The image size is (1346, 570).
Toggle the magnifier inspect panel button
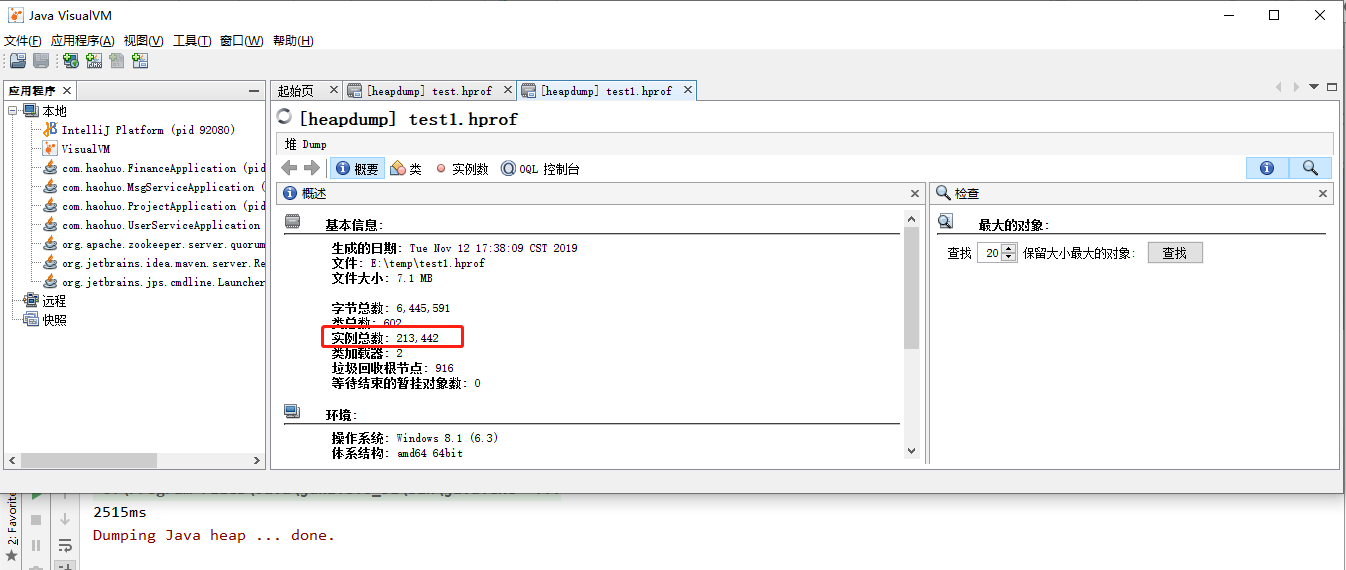[1310, 168]
